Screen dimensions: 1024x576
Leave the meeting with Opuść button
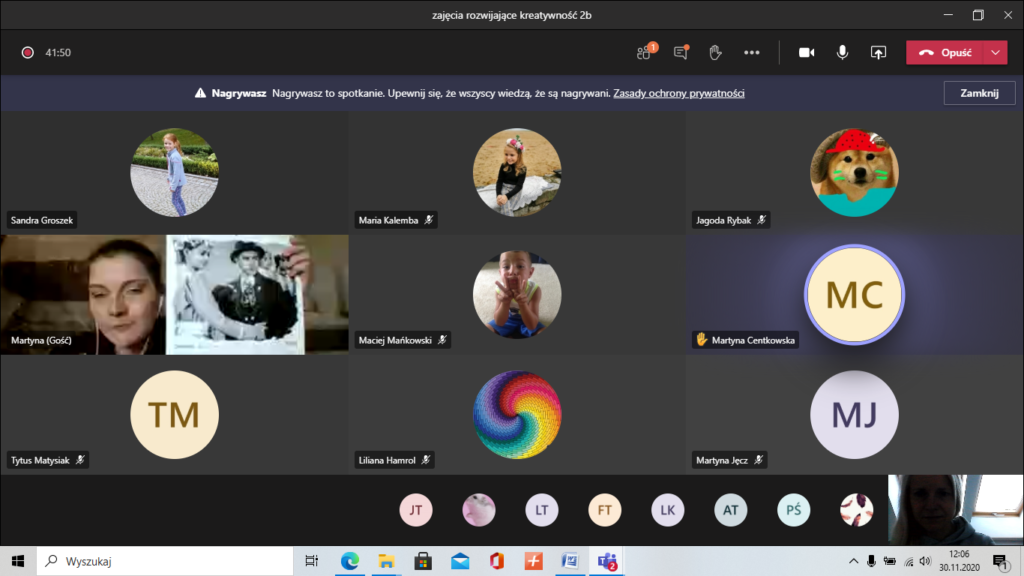click(x=945, y=53)
